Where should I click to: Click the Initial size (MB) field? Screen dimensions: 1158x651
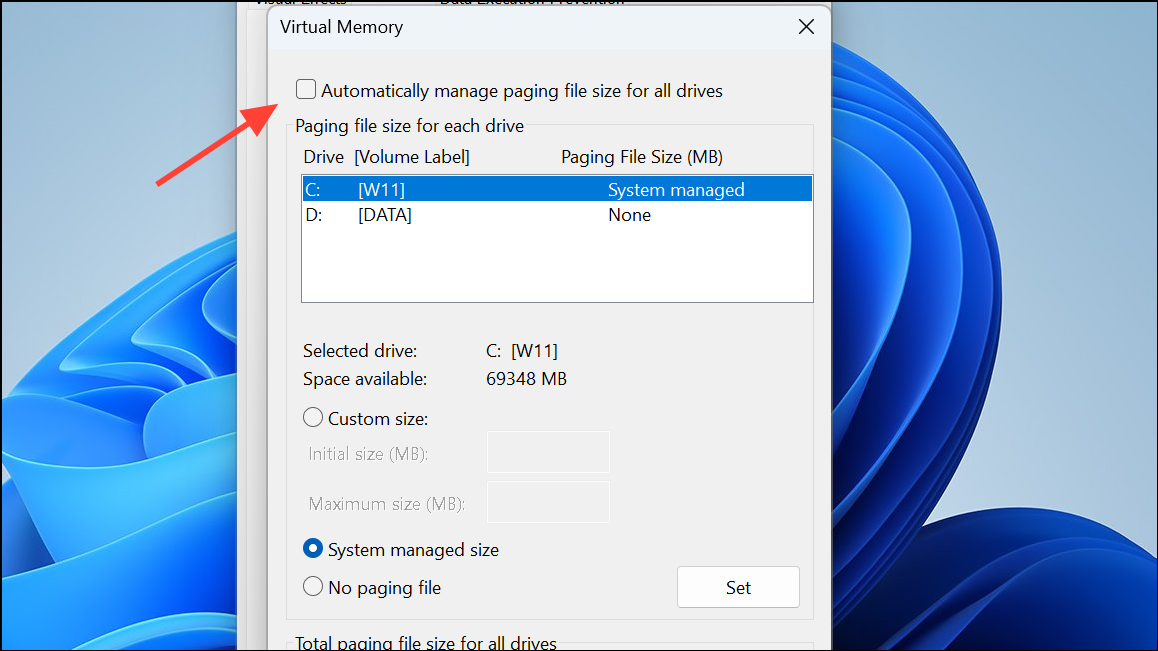tap(548, 452)
